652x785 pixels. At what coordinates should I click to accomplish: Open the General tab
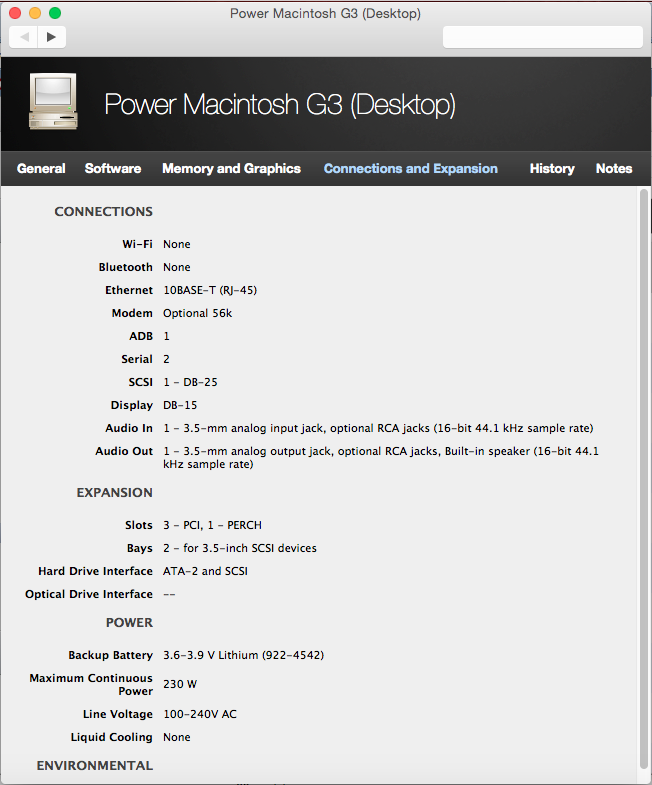pos(41,169)
